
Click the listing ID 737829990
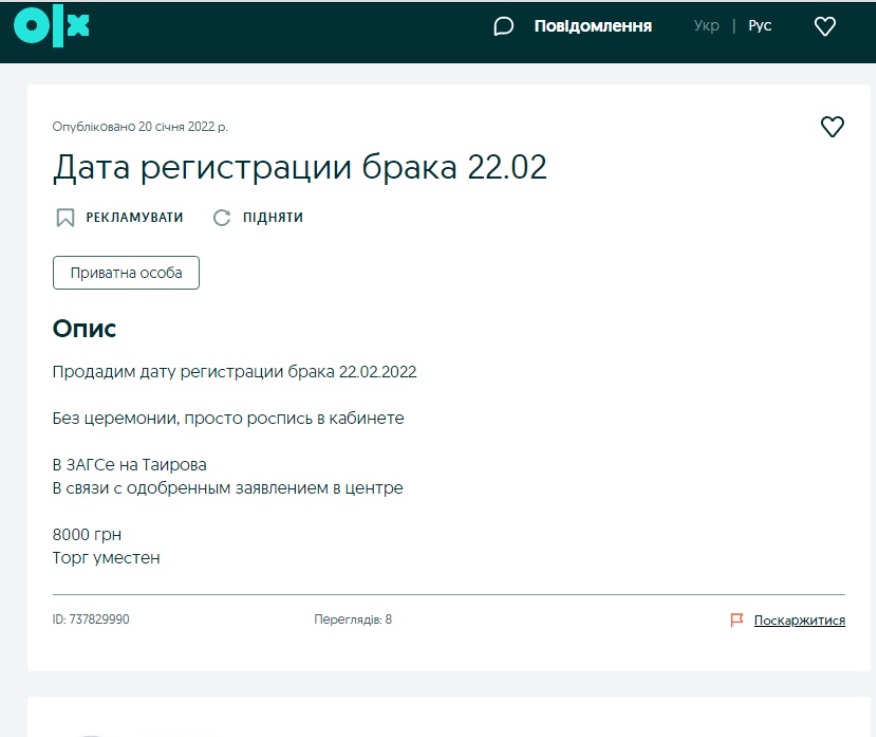(x=91, y=620)
